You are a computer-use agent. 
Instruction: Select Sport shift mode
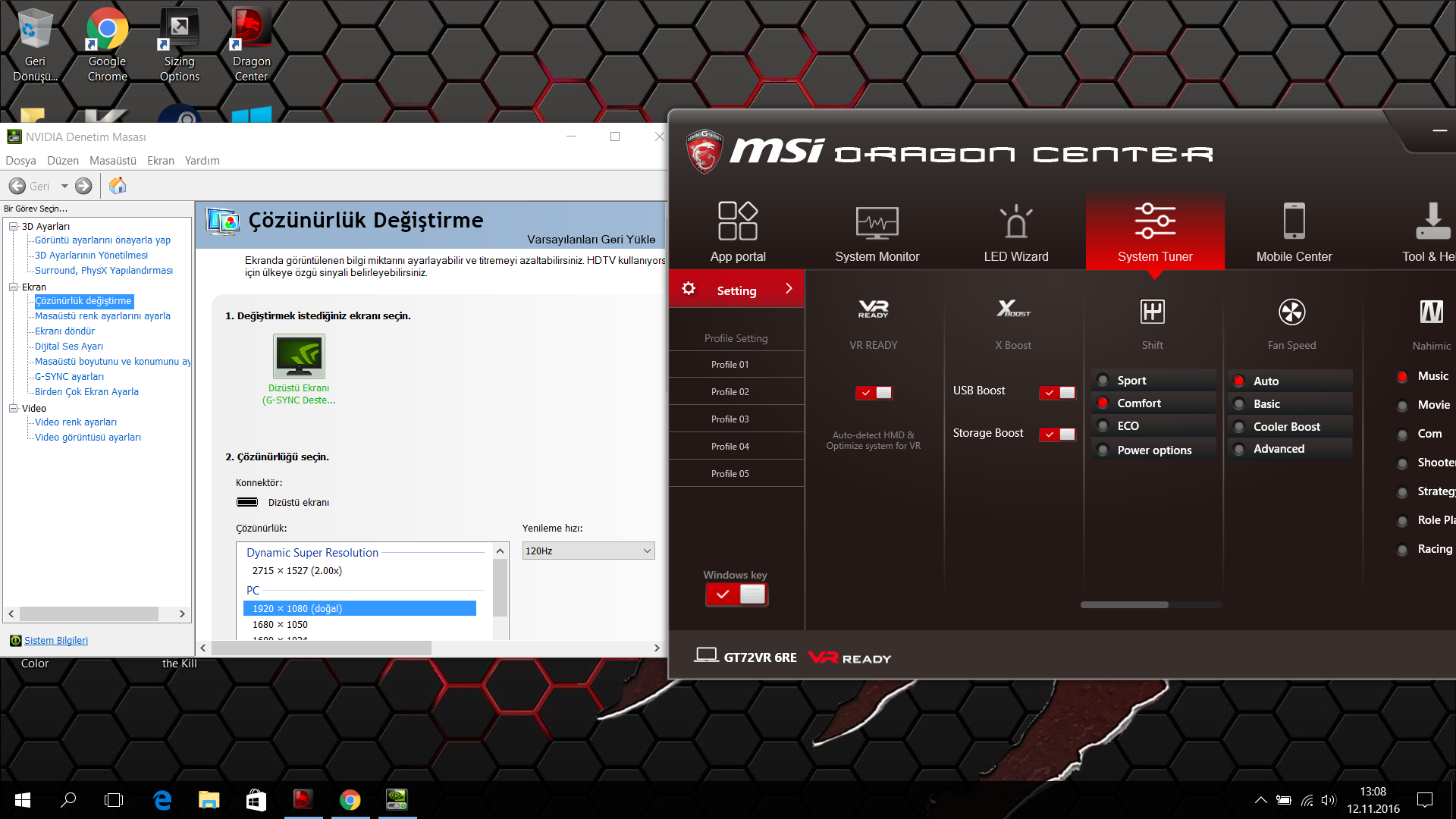(1153, 381)
